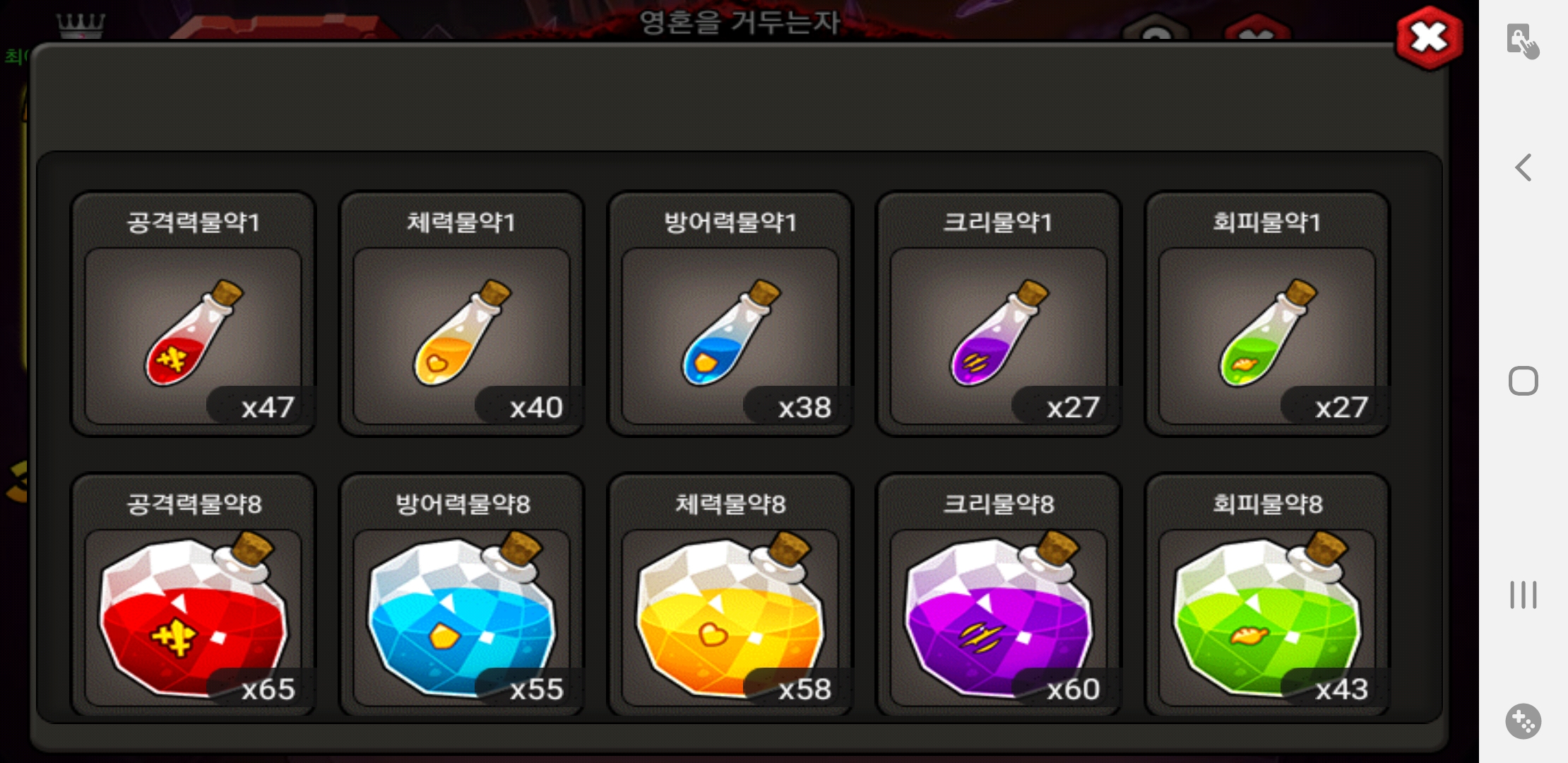Open Android recent apps bars

1524,594
